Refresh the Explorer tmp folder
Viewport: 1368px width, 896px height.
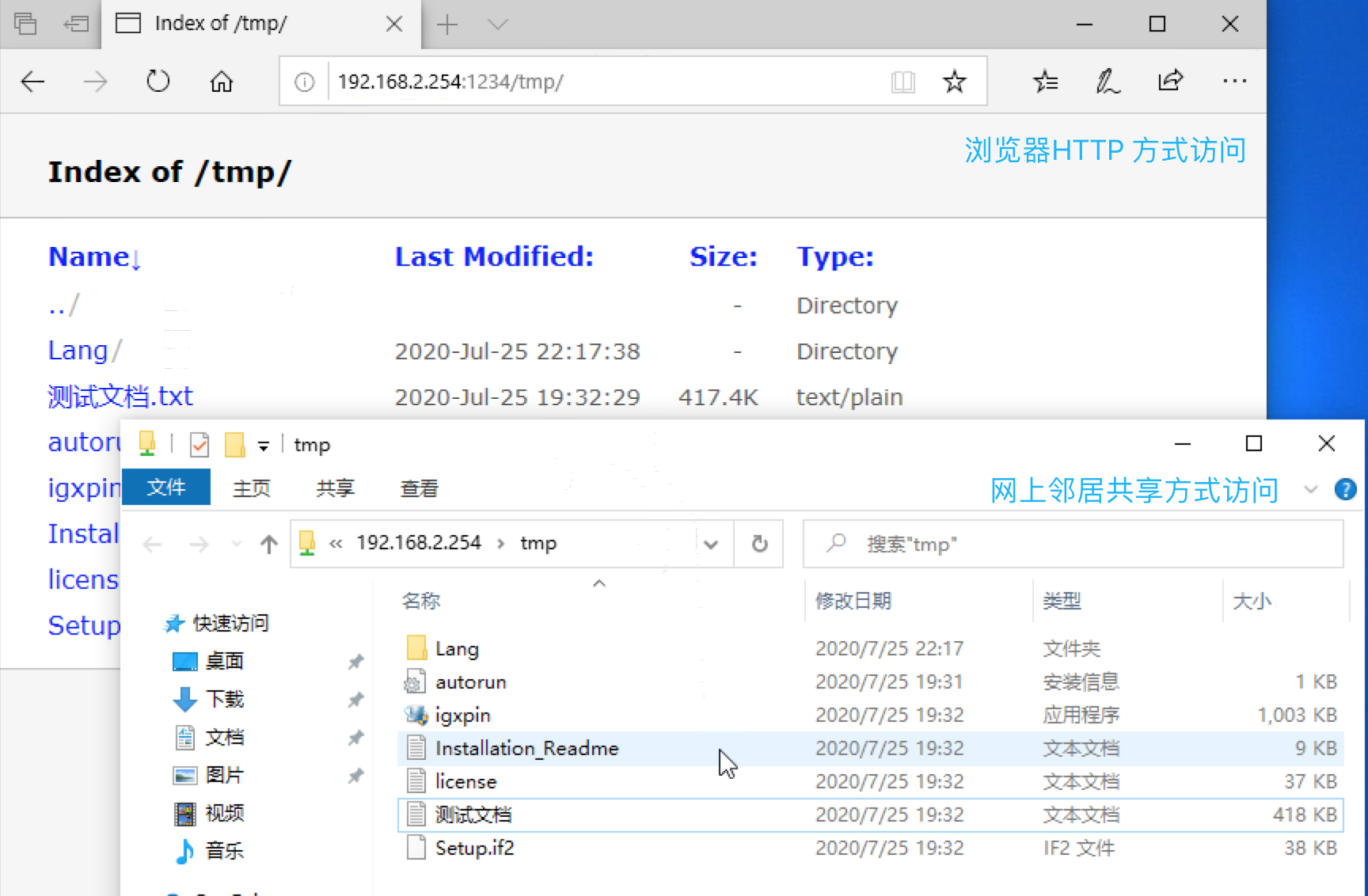759,545
